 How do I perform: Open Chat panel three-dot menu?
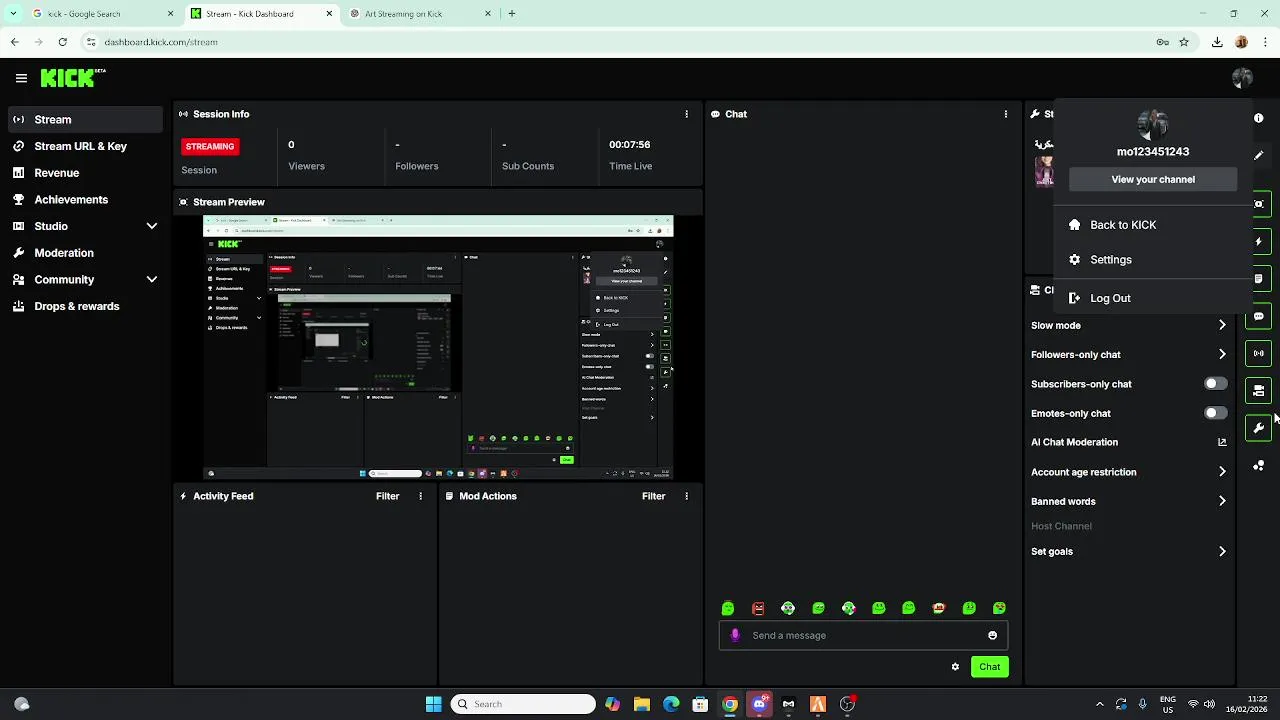pyautogui.click(x=1005, y=114)
